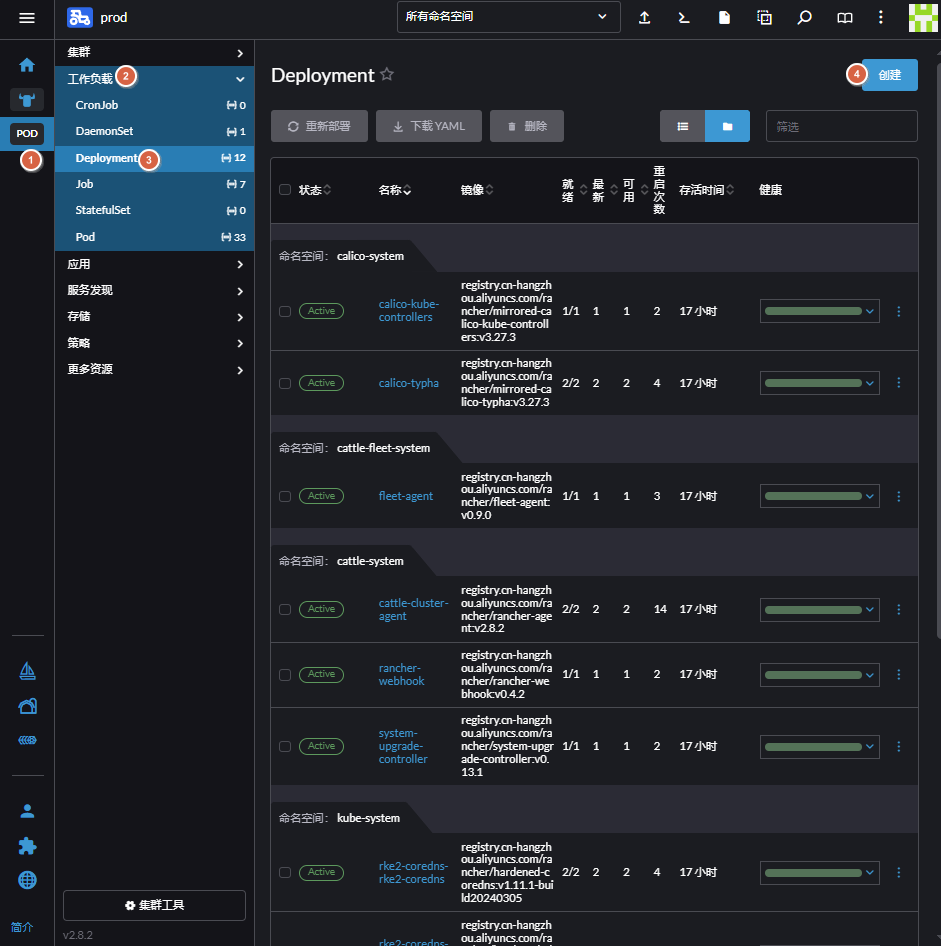This screenshot has height=946, width=941.
Task: Open the user avatar menu
Action: click(x=923, y=17)
